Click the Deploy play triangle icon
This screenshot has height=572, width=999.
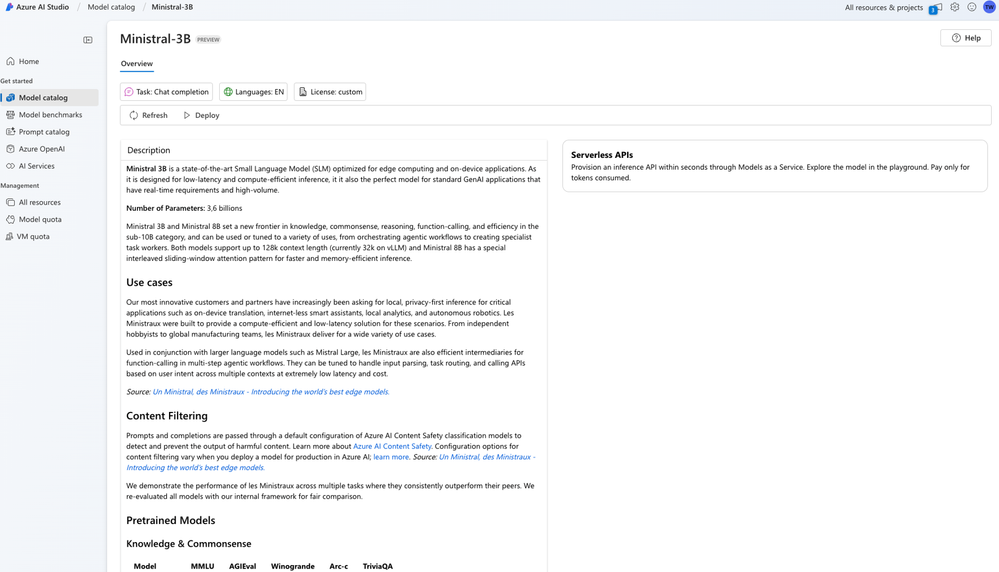coord(187,115)
